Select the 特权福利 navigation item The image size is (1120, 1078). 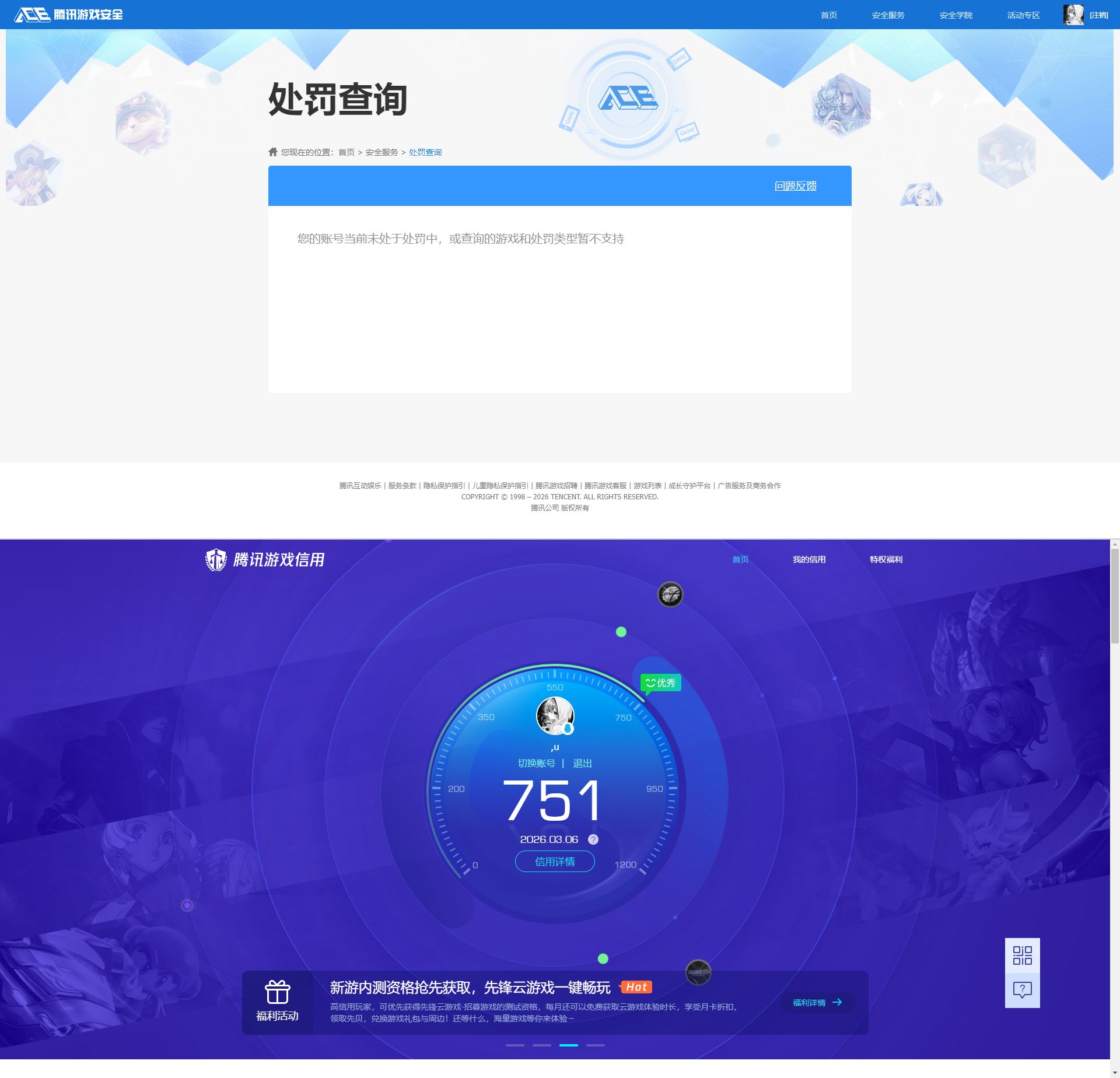[x=885, y=559]
